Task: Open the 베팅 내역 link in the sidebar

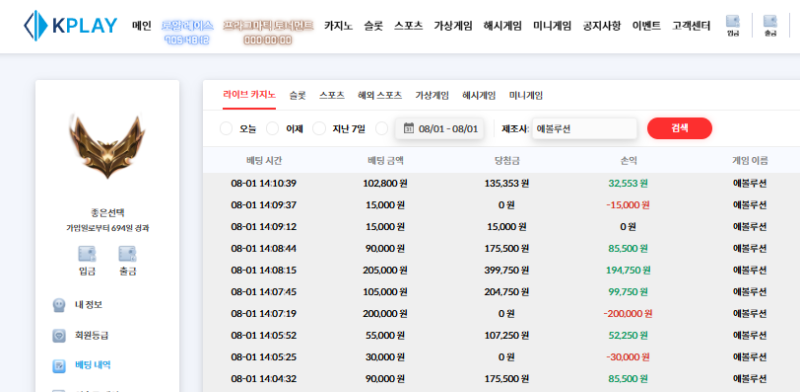Action: [x=93, y=365]
